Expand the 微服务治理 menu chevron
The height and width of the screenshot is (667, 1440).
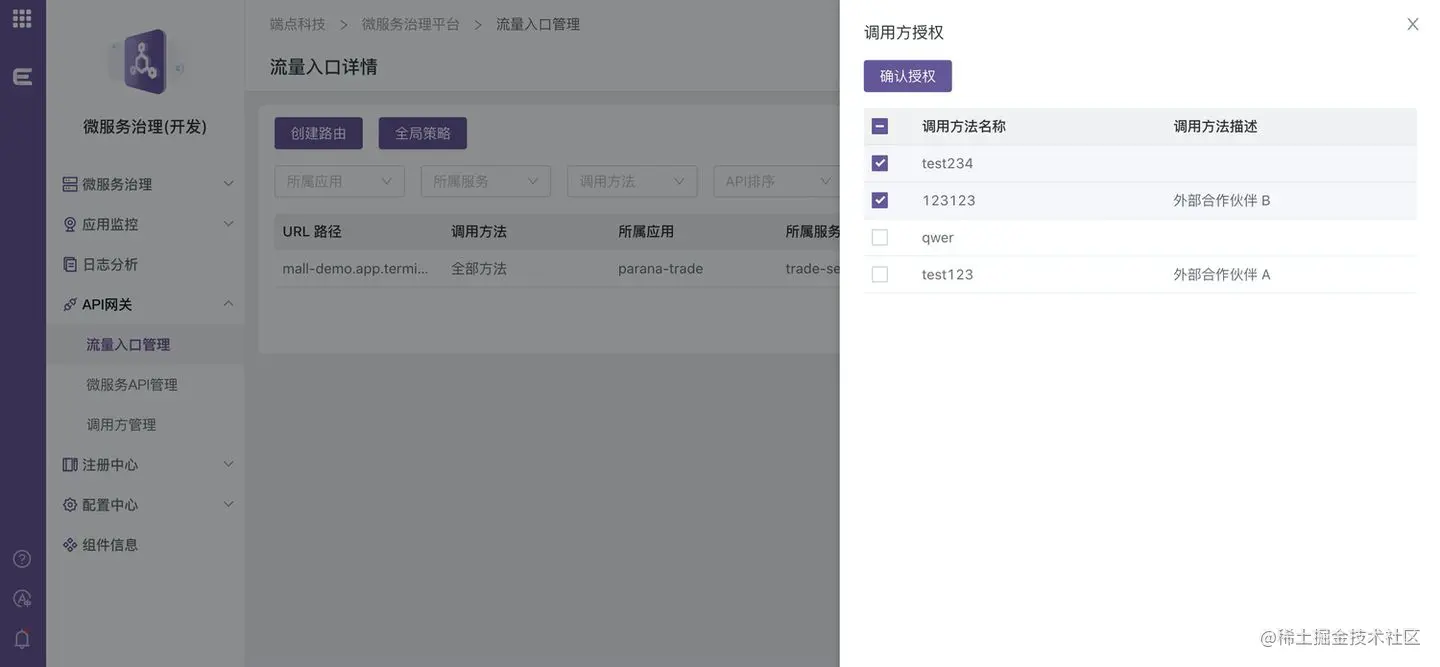(x=228, y=184)
